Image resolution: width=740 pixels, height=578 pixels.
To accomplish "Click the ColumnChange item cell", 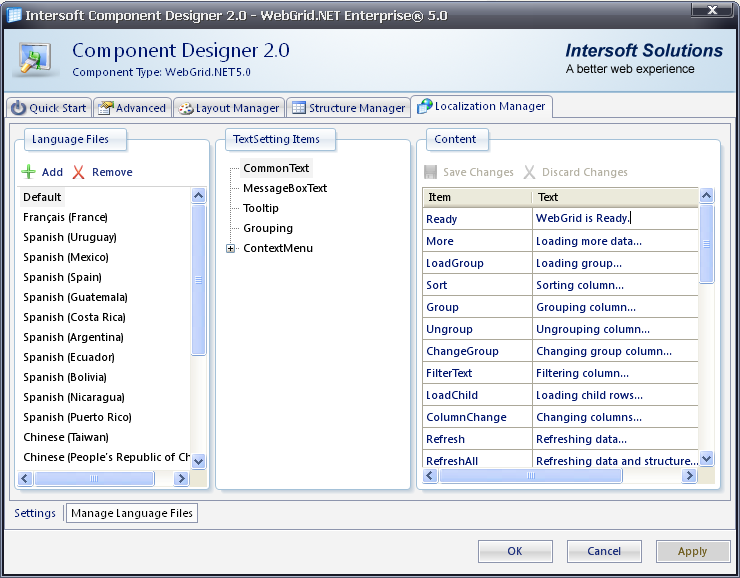I will pos(477,417).
